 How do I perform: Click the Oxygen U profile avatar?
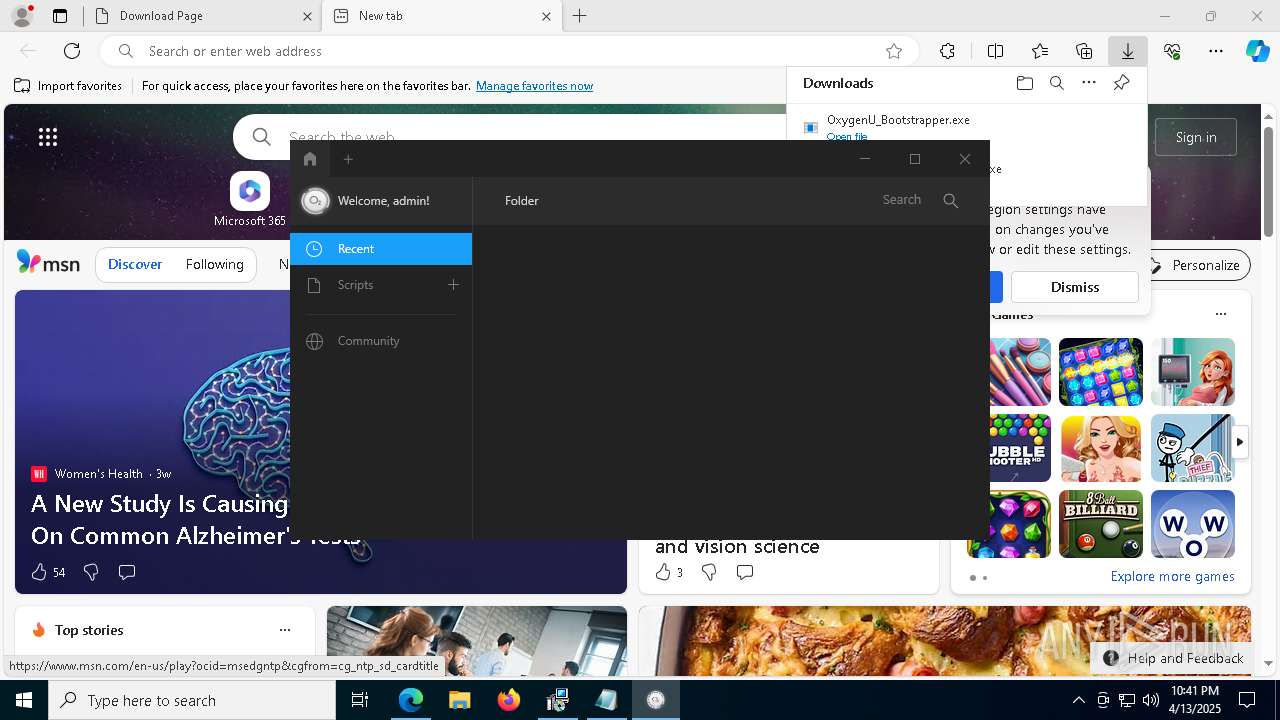[x=315, y=201]
